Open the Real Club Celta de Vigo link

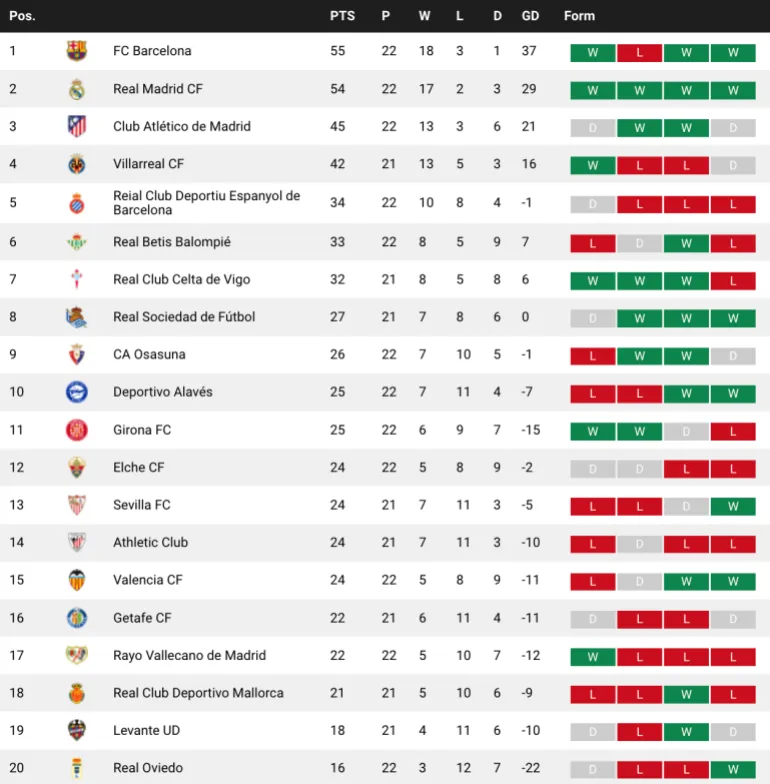182,280
